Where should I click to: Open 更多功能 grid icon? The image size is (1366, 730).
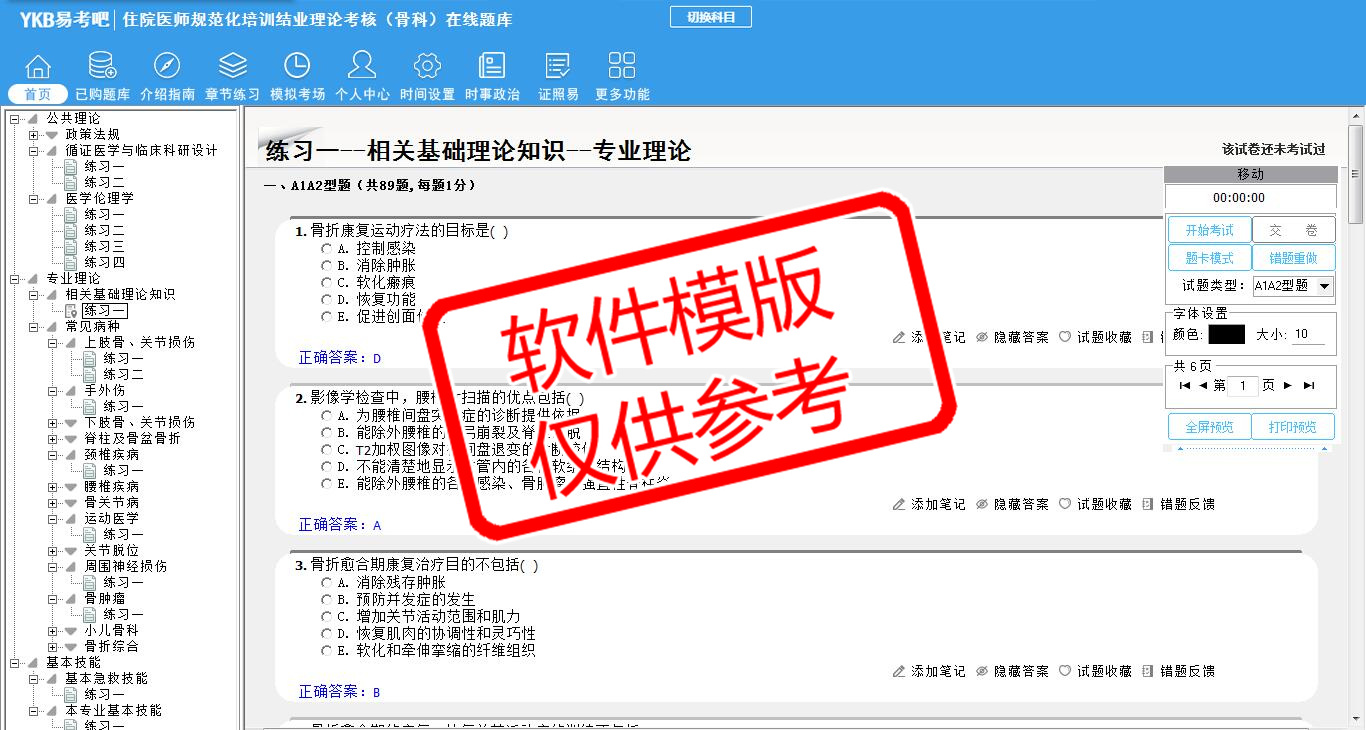pos(622,66)
